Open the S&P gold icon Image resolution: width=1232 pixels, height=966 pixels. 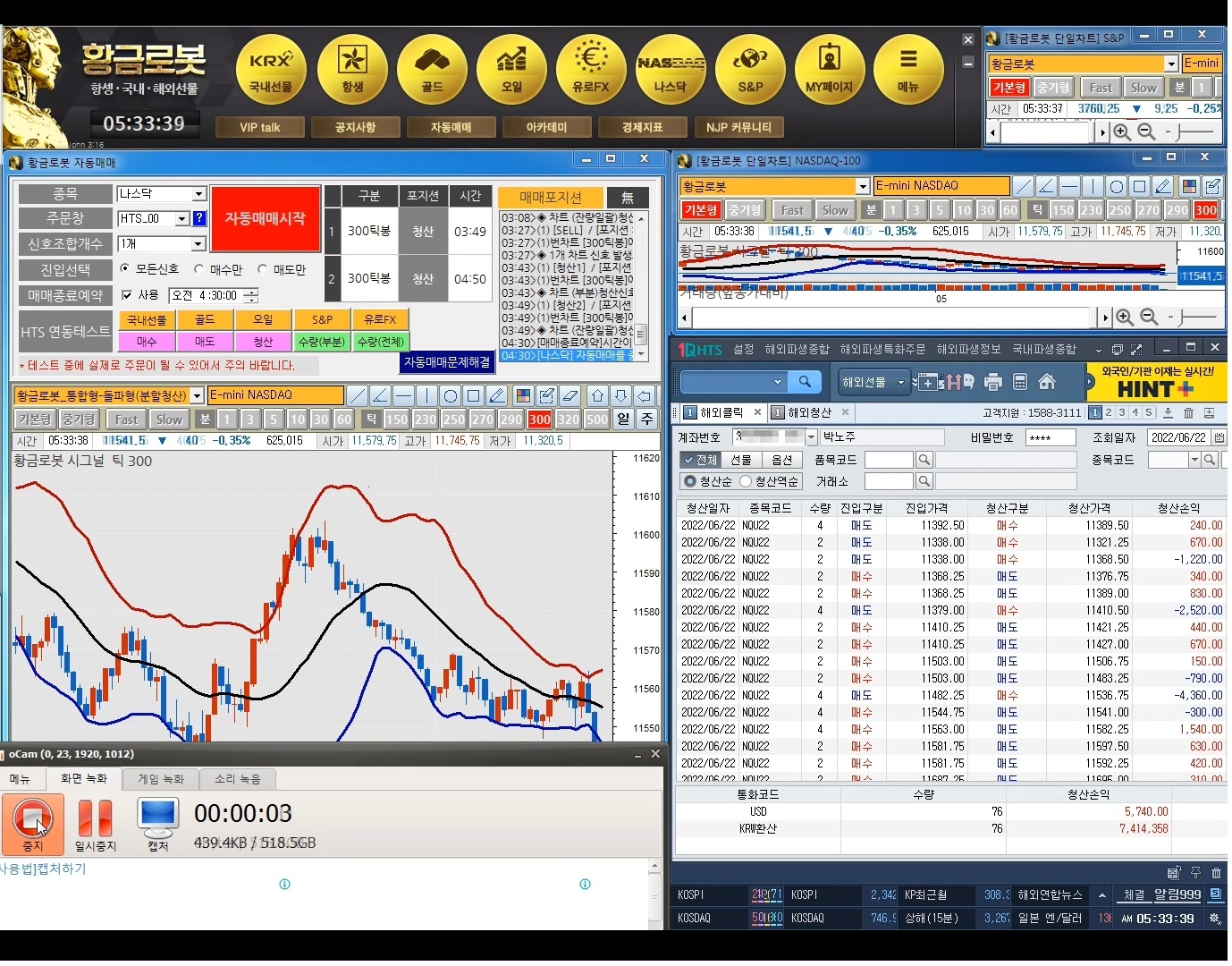coord(750,70)
